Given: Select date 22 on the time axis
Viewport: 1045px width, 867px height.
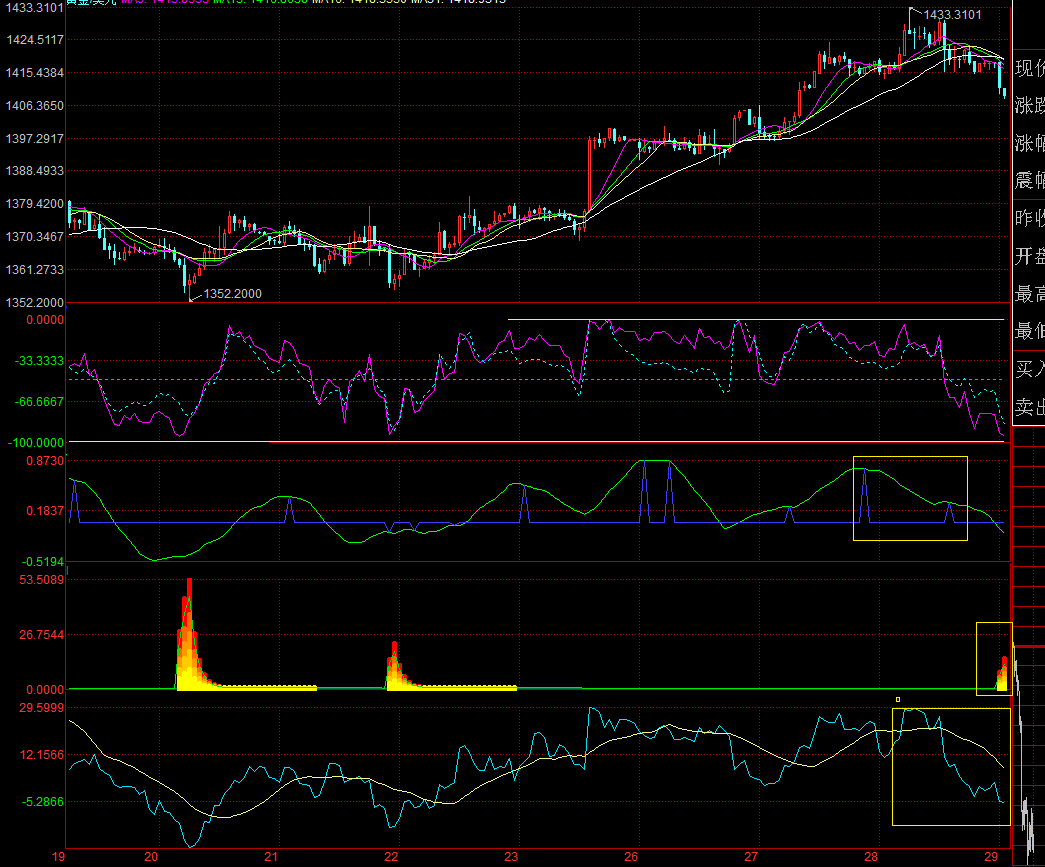Looking at the screenshot, I should tap(391, 857).
